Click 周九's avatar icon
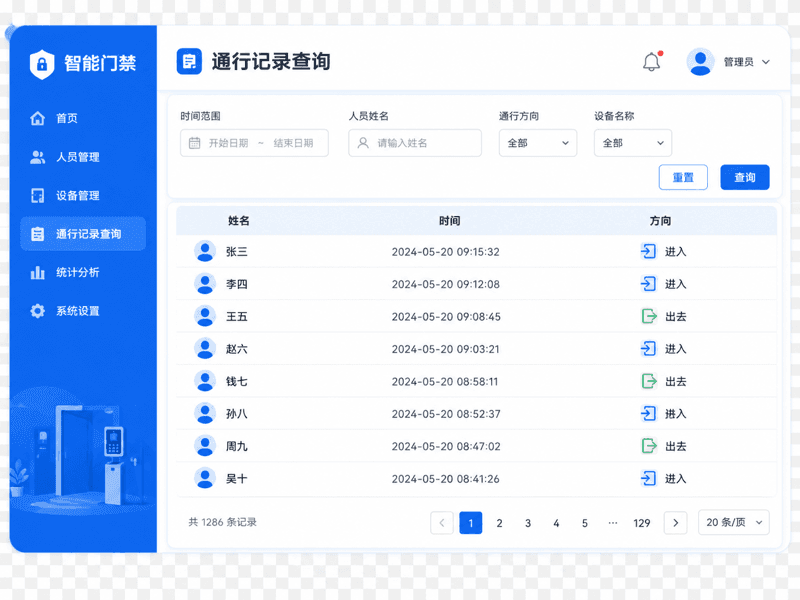 tap(205, 446)
